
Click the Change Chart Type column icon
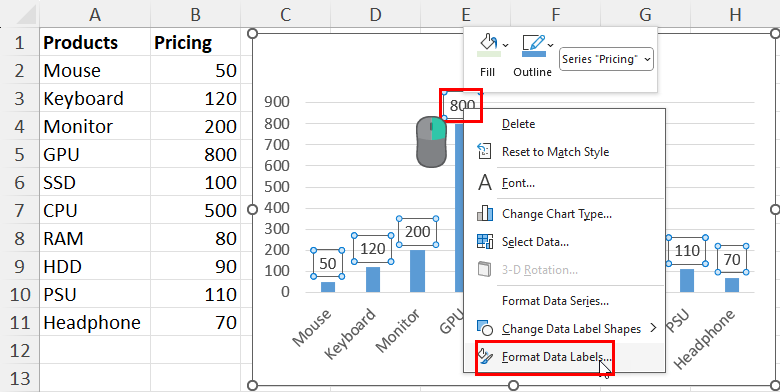(x=485, y=213)
